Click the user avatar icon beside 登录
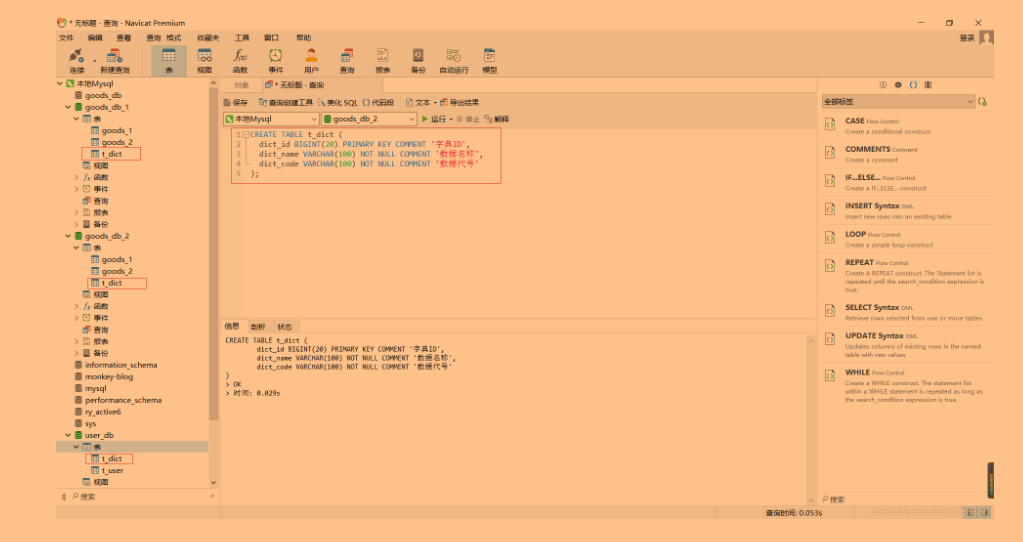The height and width of the screenshot is (542, 1023). tap(986, 38)
